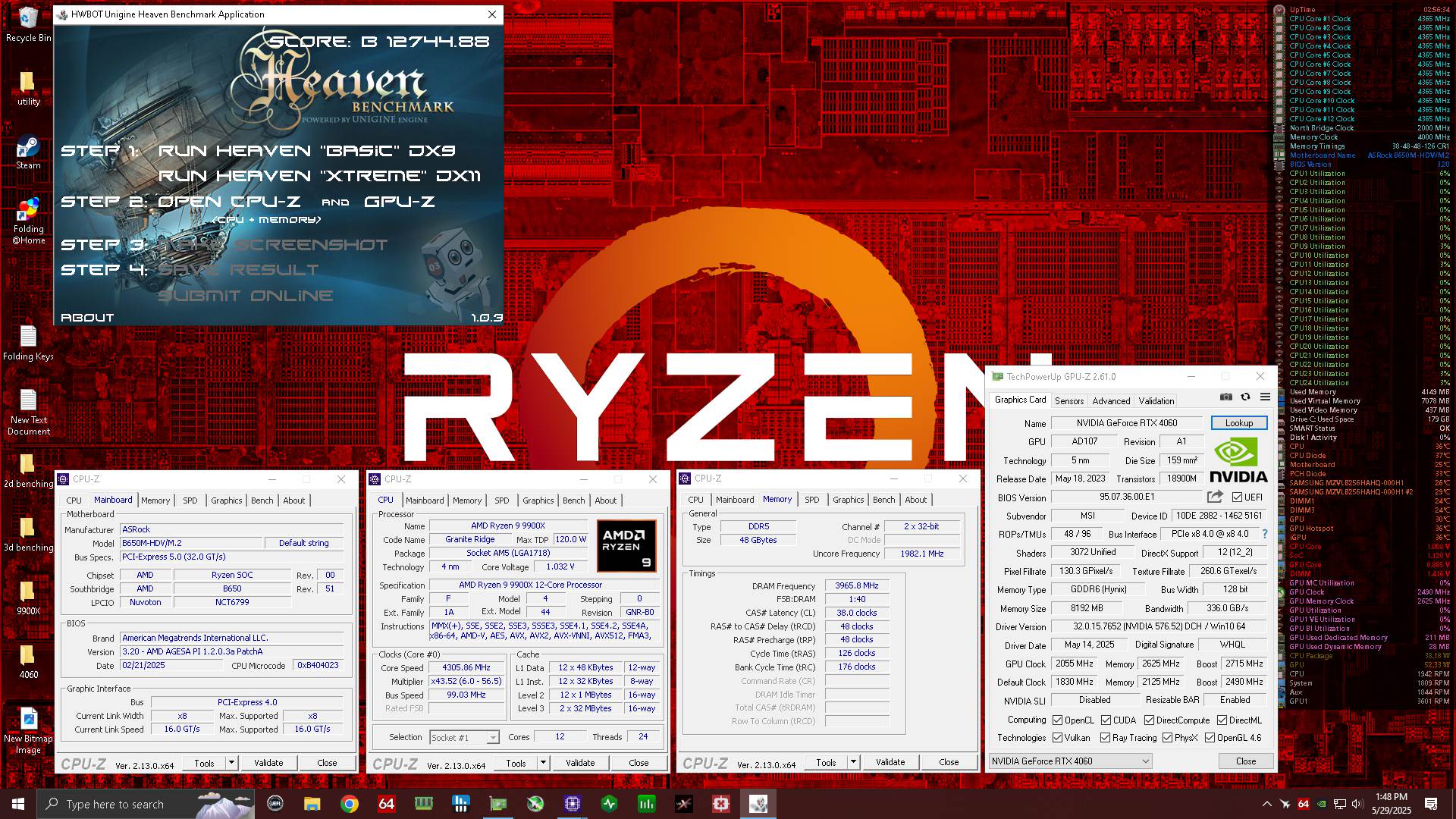
Task: Show hidden system tray icons
Action: point(1266,804)
